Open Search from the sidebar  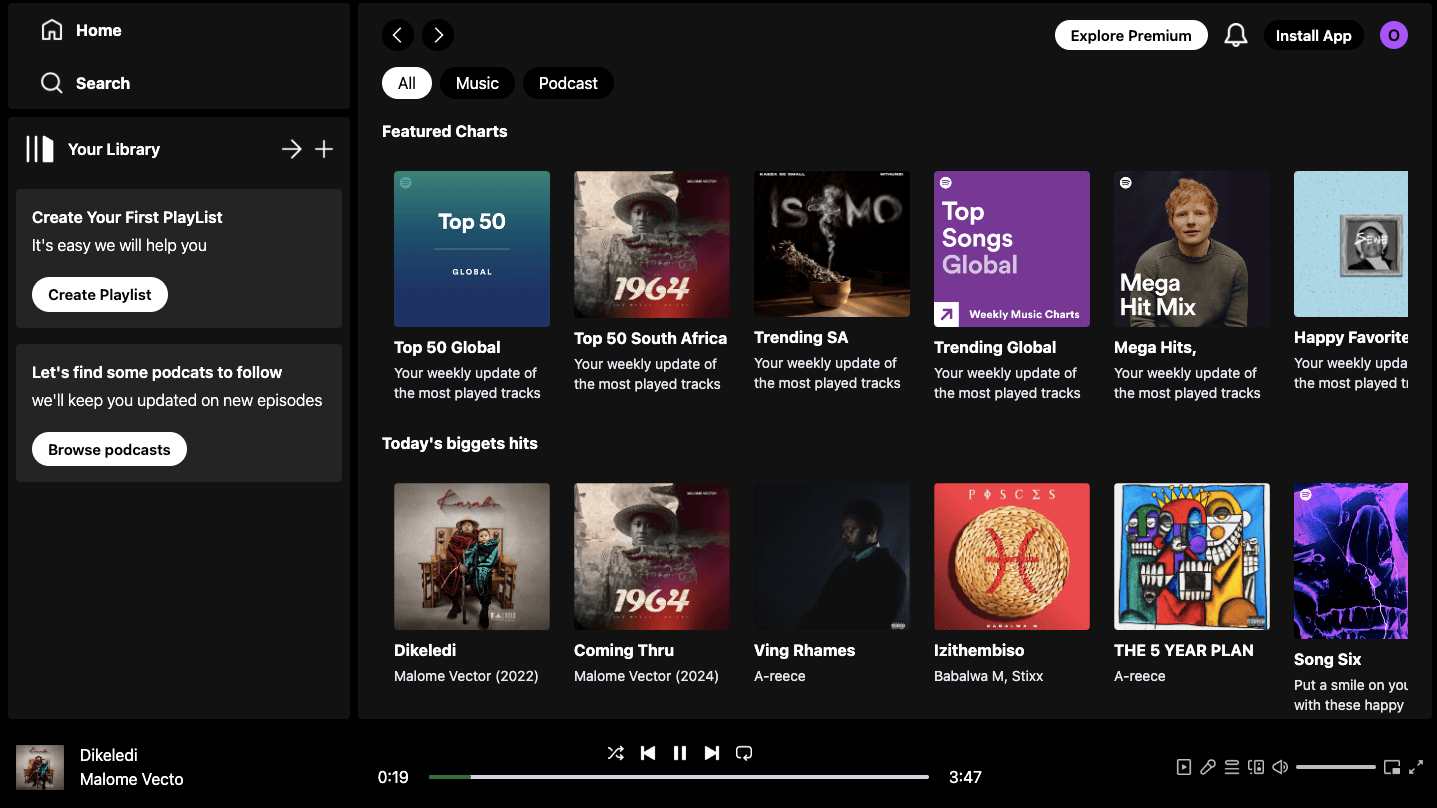pyautogui.click(x=52, y=83)
